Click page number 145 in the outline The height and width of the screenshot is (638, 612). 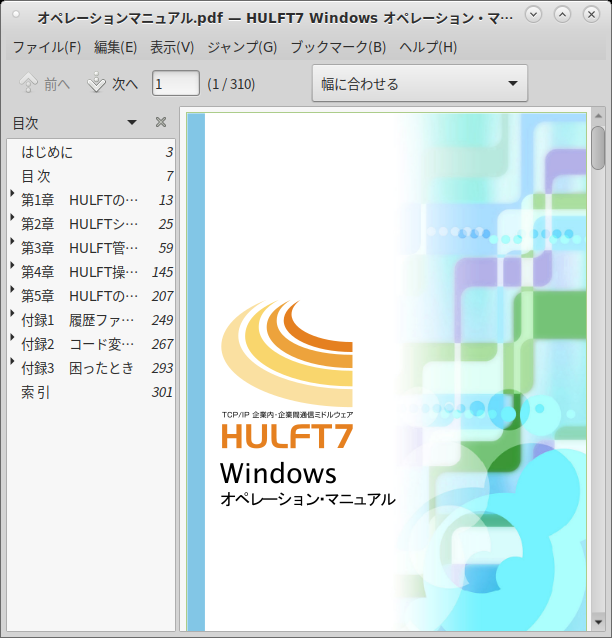162,272
